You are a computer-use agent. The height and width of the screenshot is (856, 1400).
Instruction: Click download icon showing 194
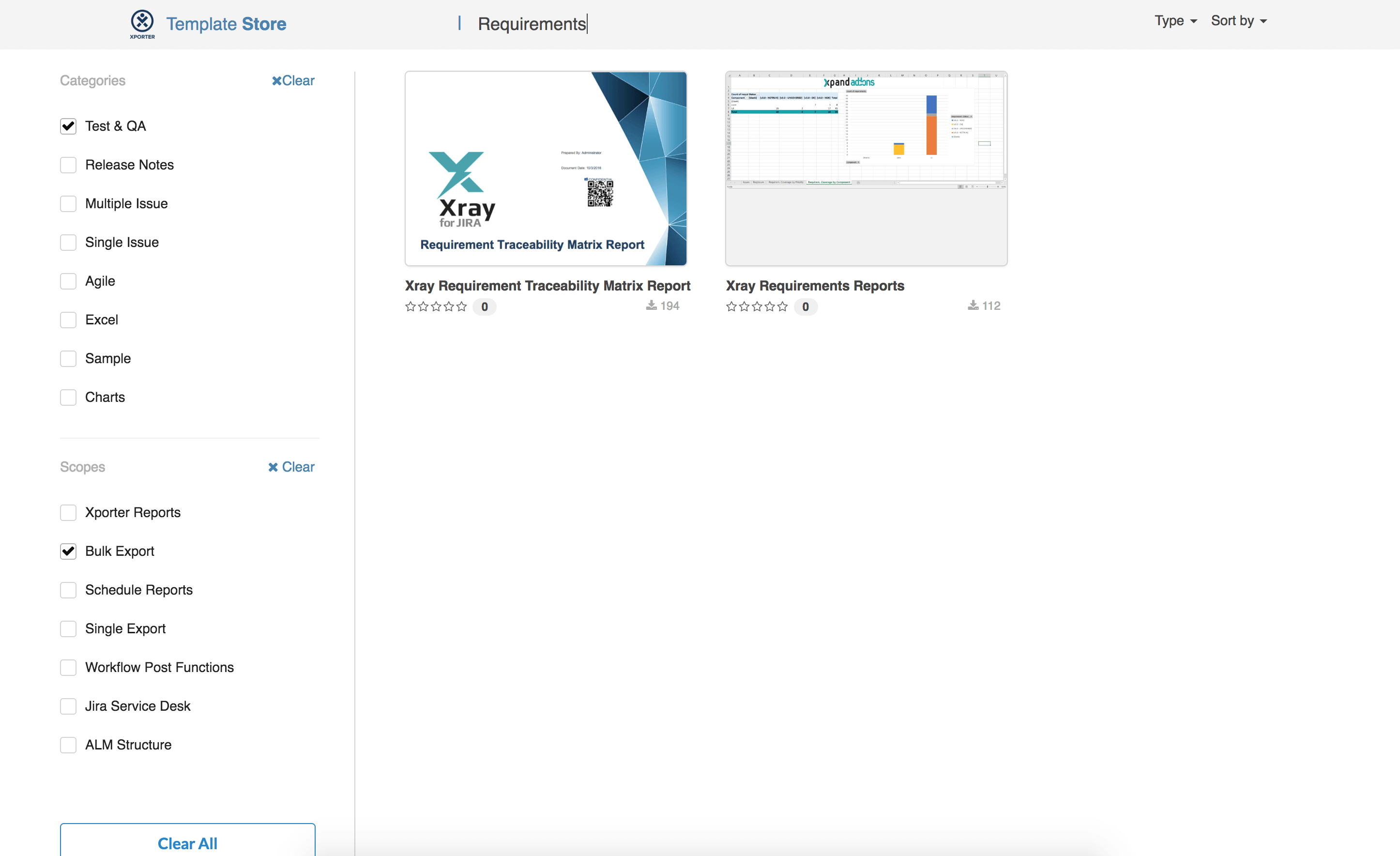(x=651, y=306)
